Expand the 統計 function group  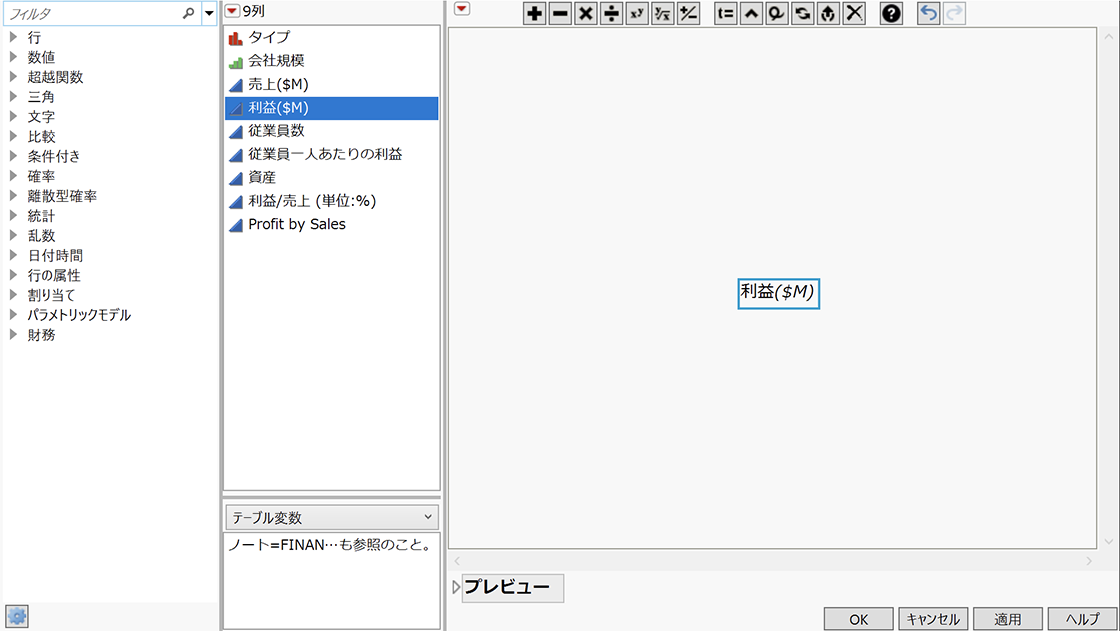click(x=13, y=215)
